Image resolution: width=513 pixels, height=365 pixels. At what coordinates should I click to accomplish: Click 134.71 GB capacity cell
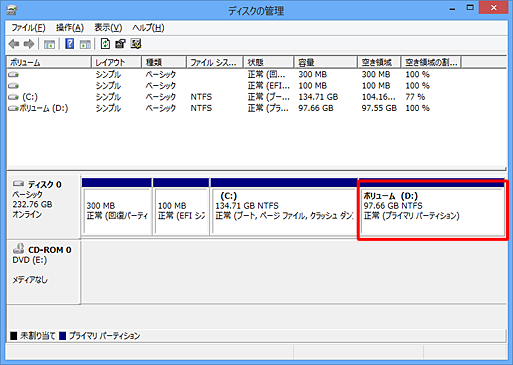[318, 97]
